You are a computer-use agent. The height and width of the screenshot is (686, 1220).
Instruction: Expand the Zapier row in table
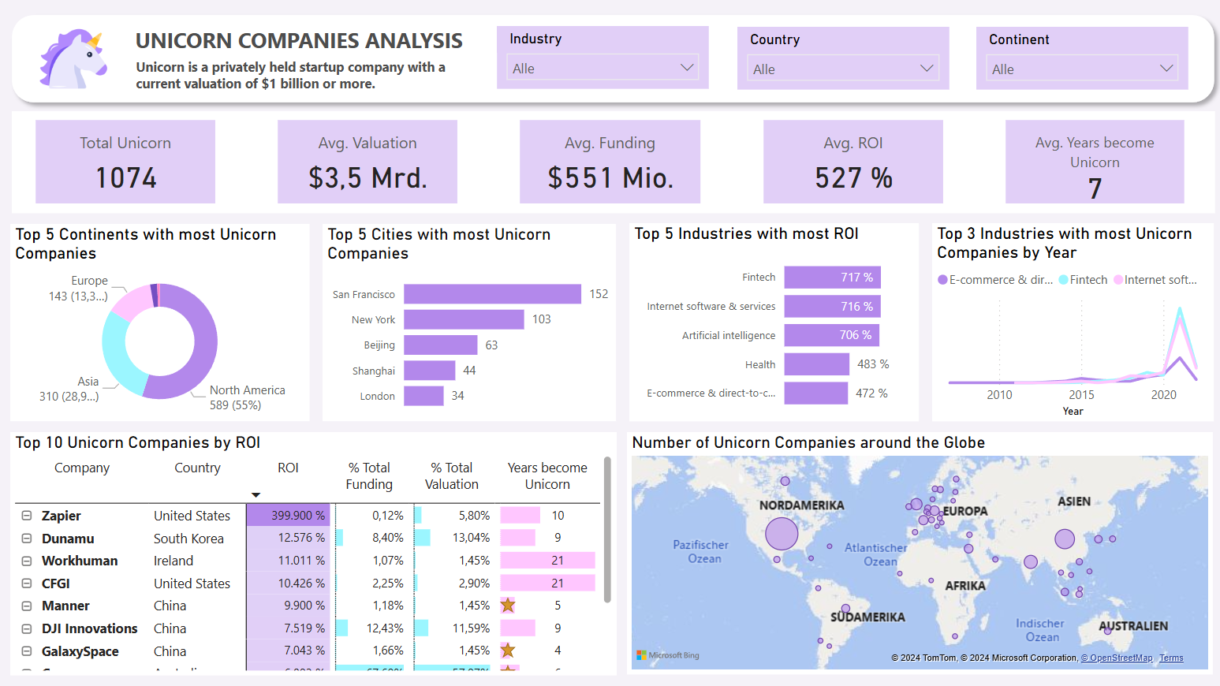click(27, 516)
